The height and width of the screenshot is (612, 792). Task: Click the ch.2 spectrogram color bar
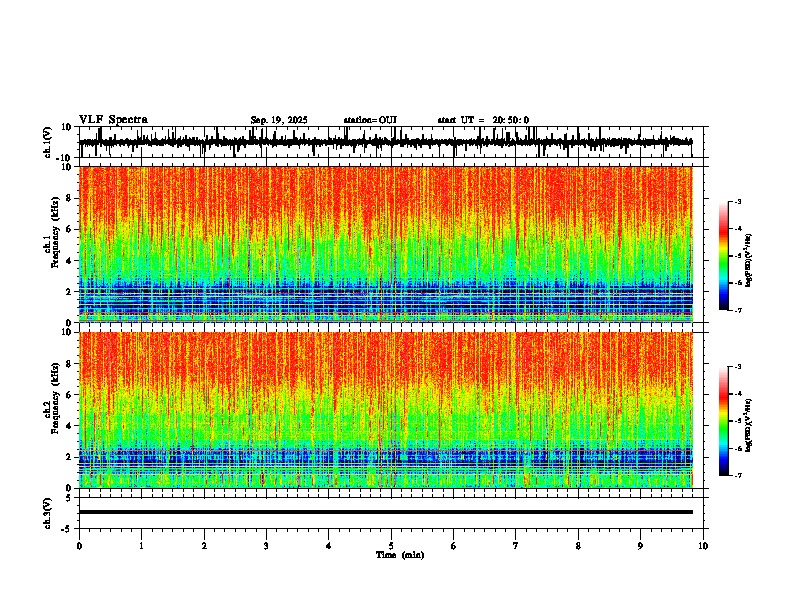[723, 421]
